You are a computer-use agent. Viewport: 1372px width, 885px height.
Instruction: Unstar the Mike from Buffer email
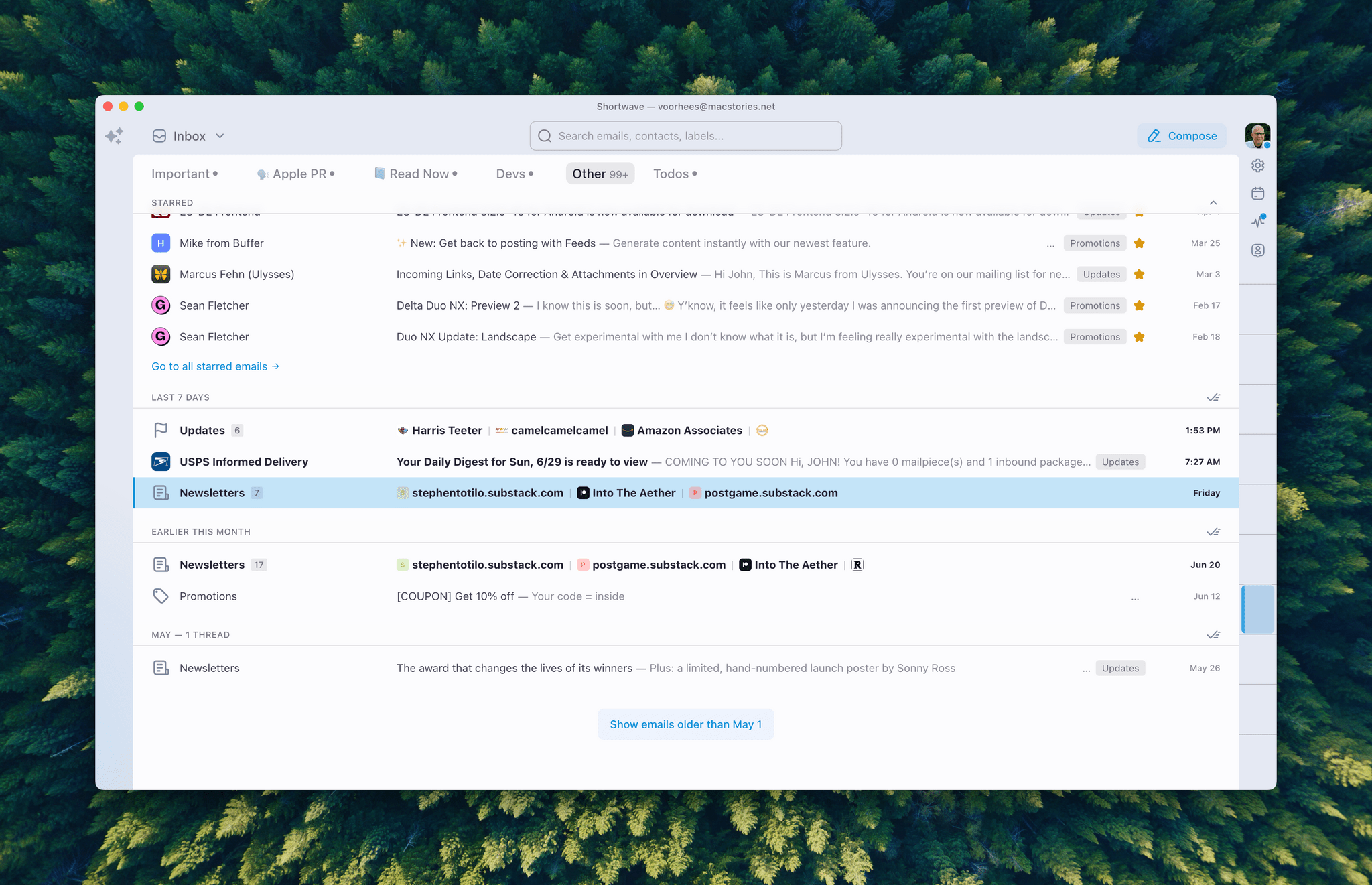tap(1139, 243)
